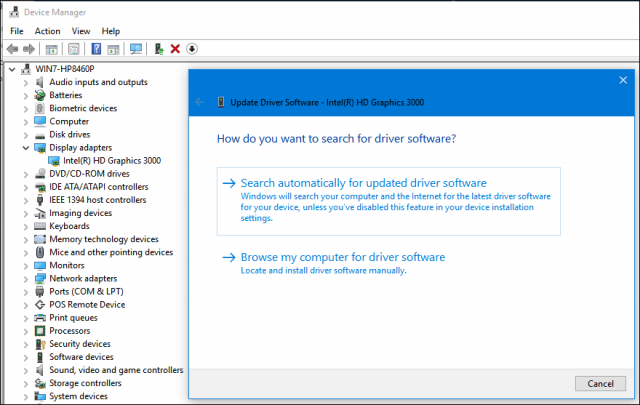Select the Monitors icon
This screenshot has width=640, height=405.
pyautogui.click(x=40, y=266)
